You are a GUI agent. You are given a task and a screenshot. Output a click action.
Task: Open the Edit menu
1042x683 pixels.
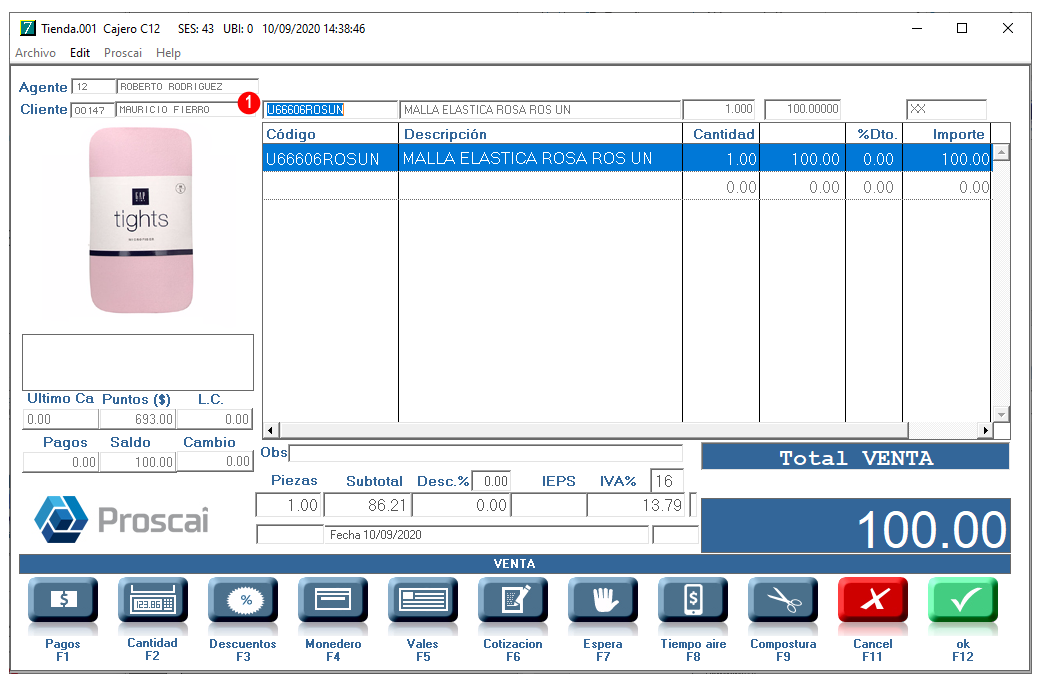(80, 53)
